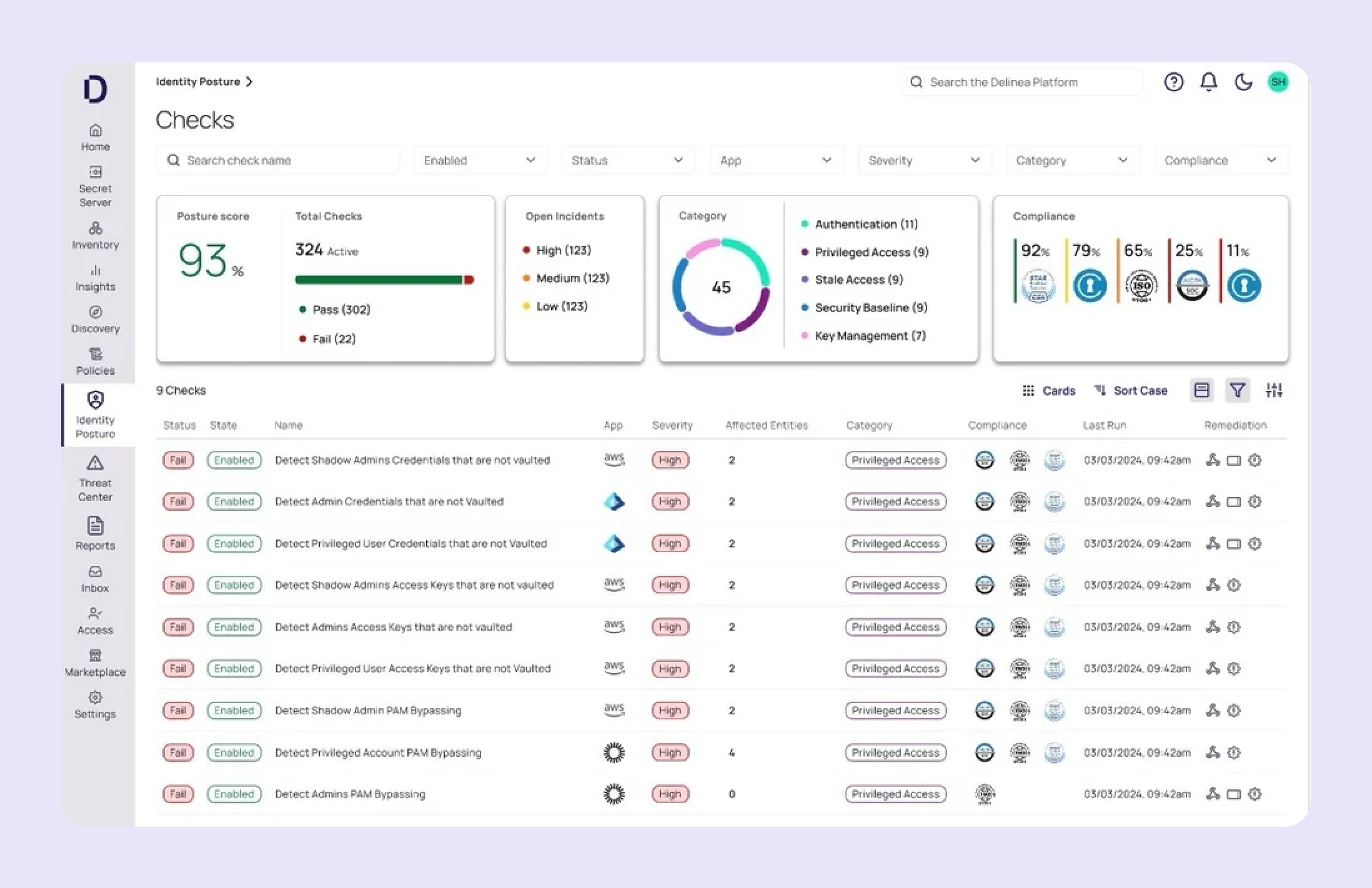Open Secret Server in sidebar
Image resolution: width=1372 pixels, height=888 pixels.
[x=95, y=186]
